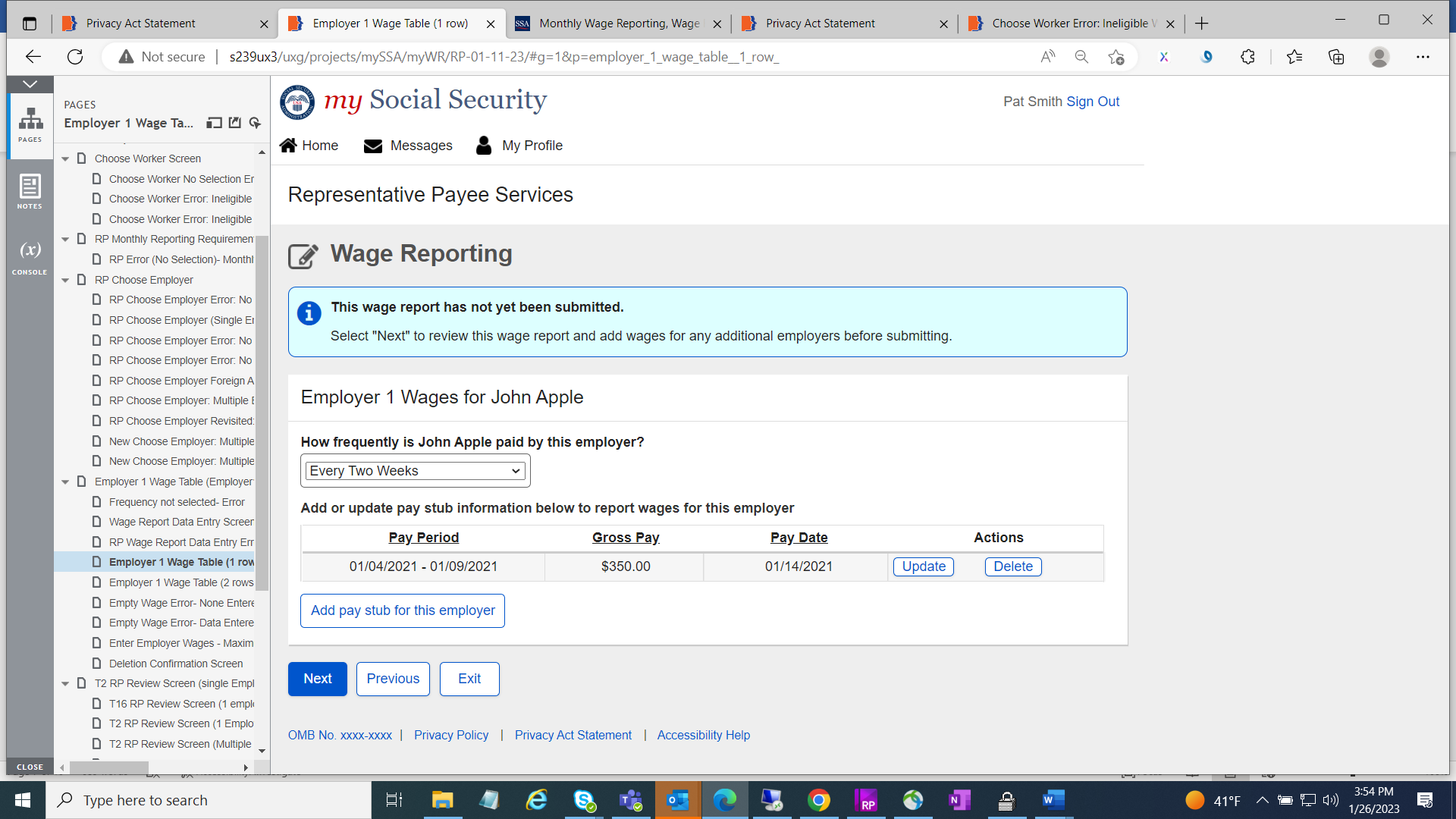The width and height of the screenshot is (1456, 819).
Task: Click Add pay stub for this employer
Action: 402,610
